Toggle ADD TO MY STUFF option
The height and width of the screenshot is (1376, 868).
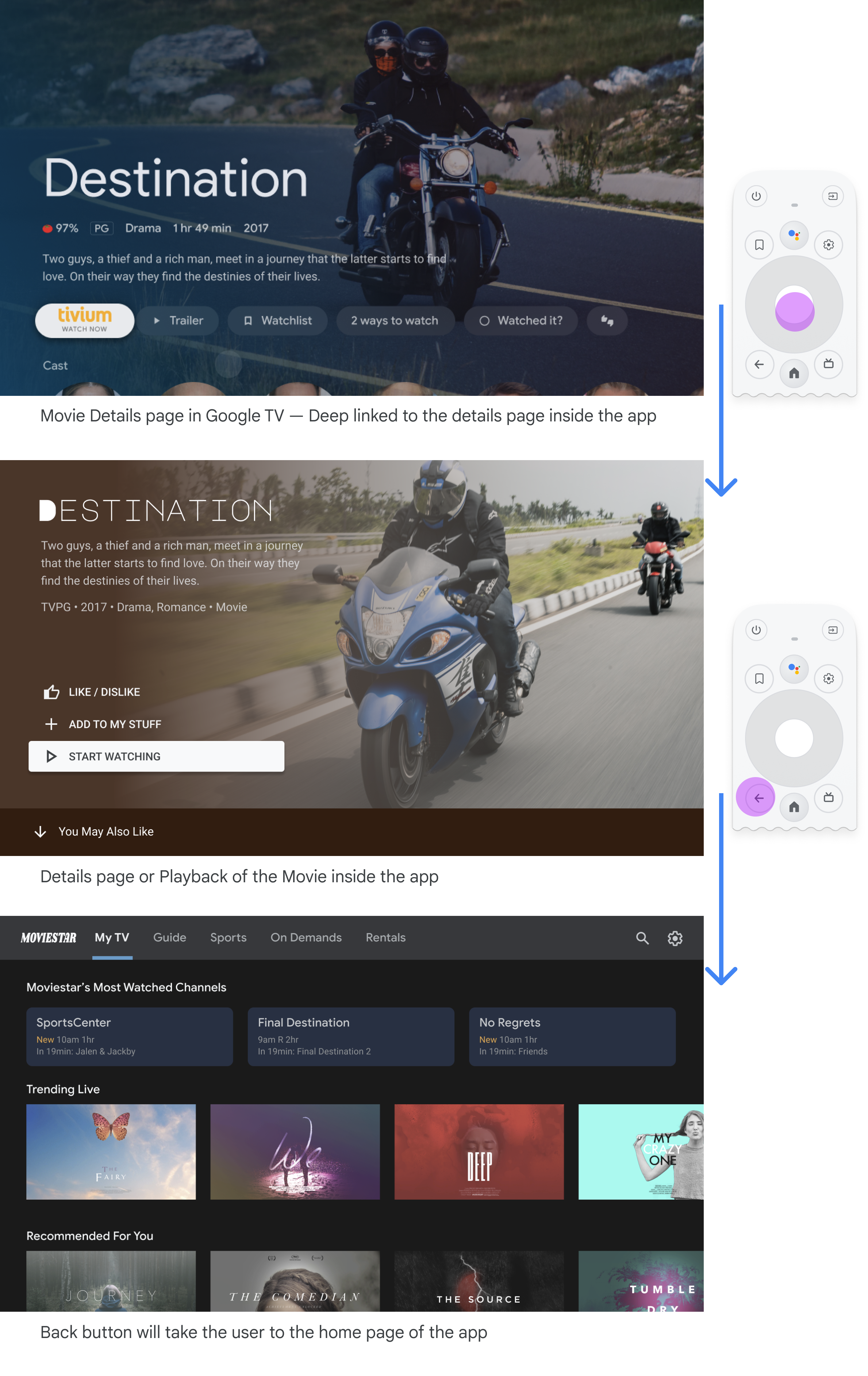pyautogui.click(x=102, y=723)
